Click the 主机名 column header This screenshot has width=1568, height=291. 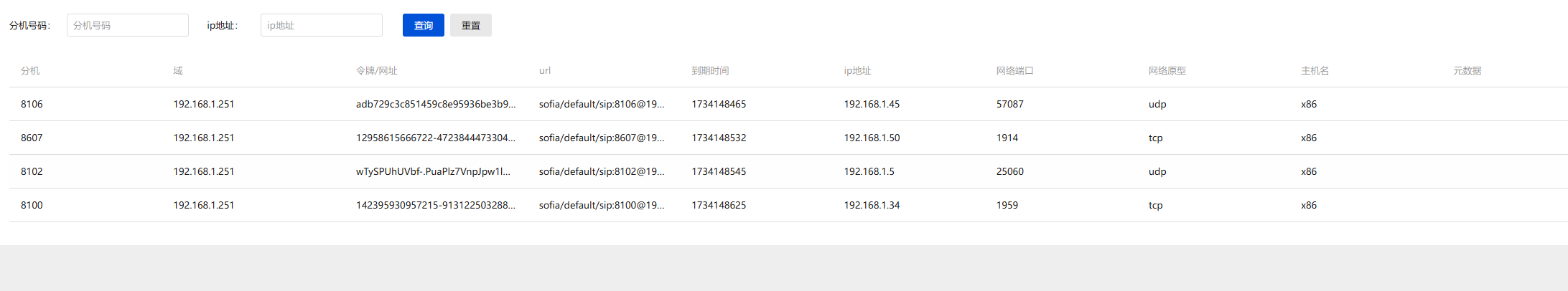pyautogui.click(x=1315, y=70)
